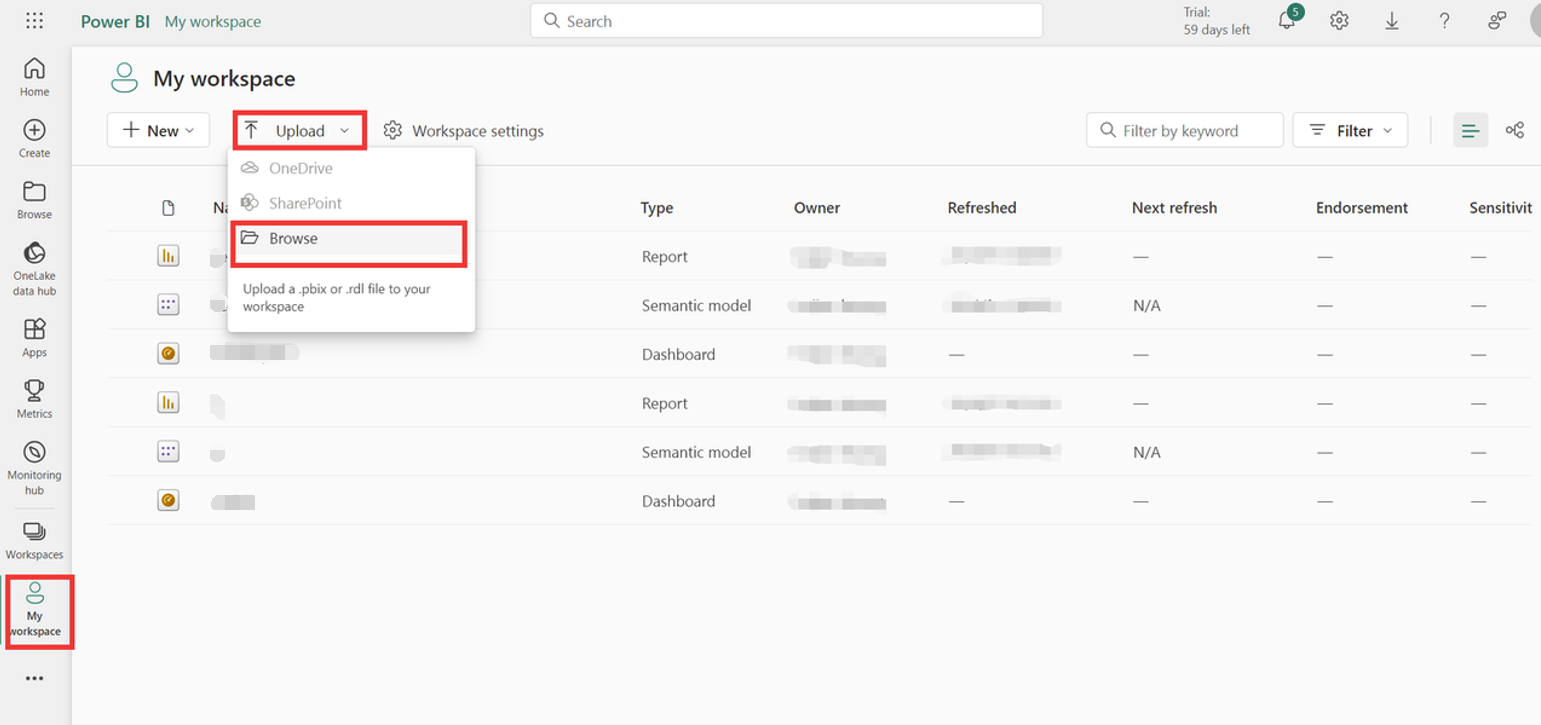This screenshot has width=1541, height=725.
Task: Switch to lineage view
Action: (x=1515, y=131)
